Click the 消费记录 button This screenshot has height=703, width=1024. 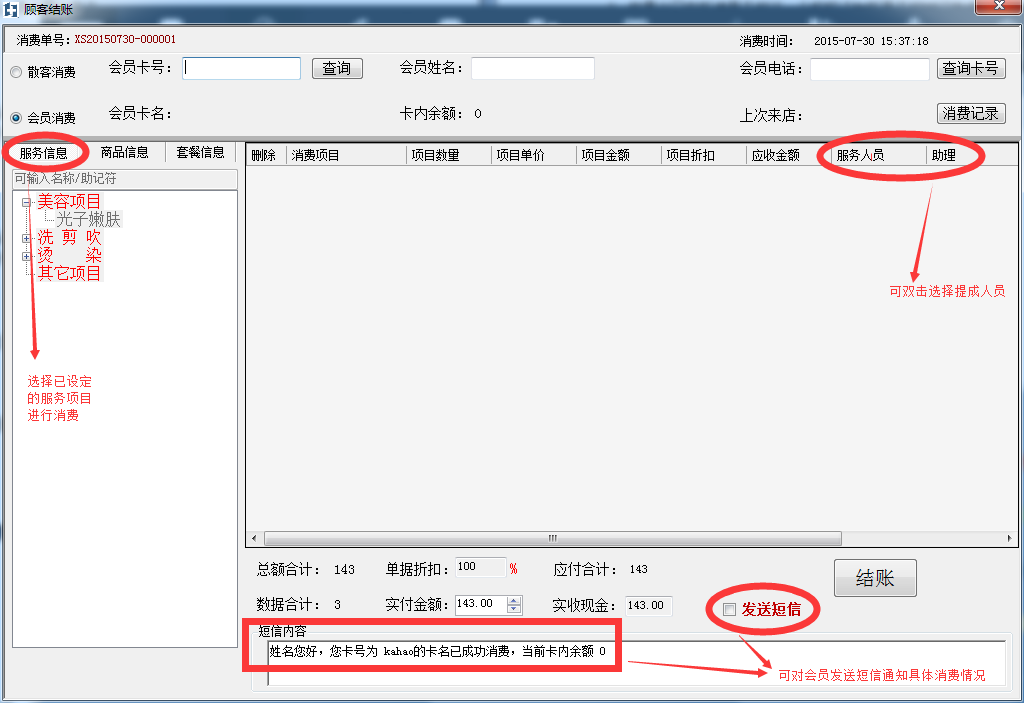970,113
